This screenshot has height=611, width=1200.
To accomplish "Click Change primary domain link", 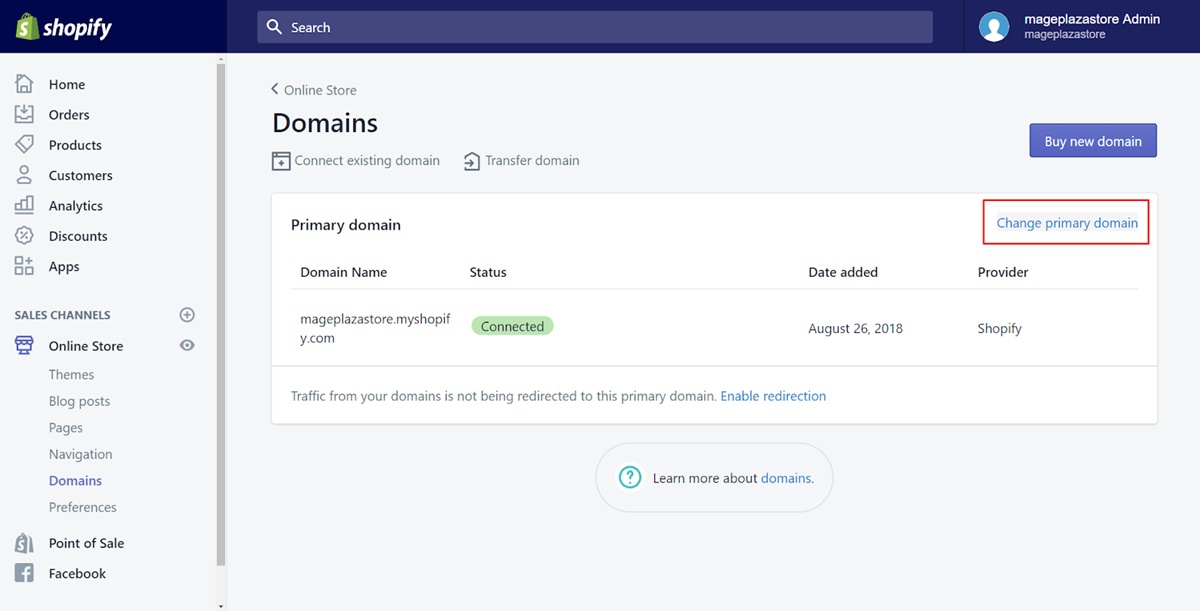I will (x=1067, y=223).
